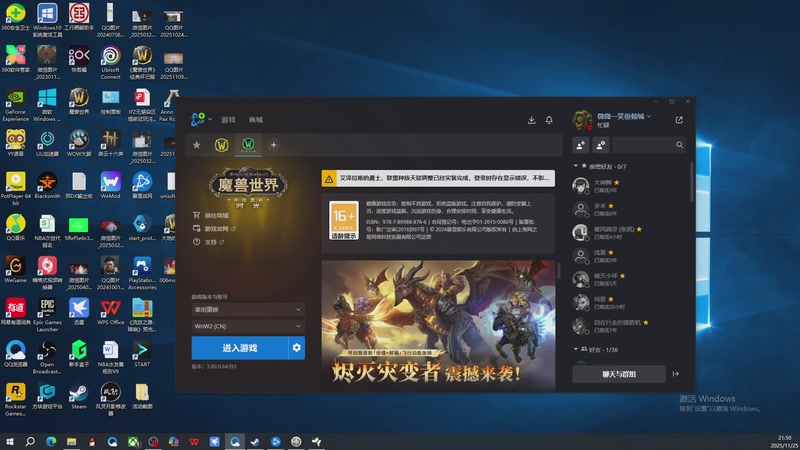This screenshot has height=450, width=800.
Task: Select the WeMod desktop icon
Action: [111, 186]
